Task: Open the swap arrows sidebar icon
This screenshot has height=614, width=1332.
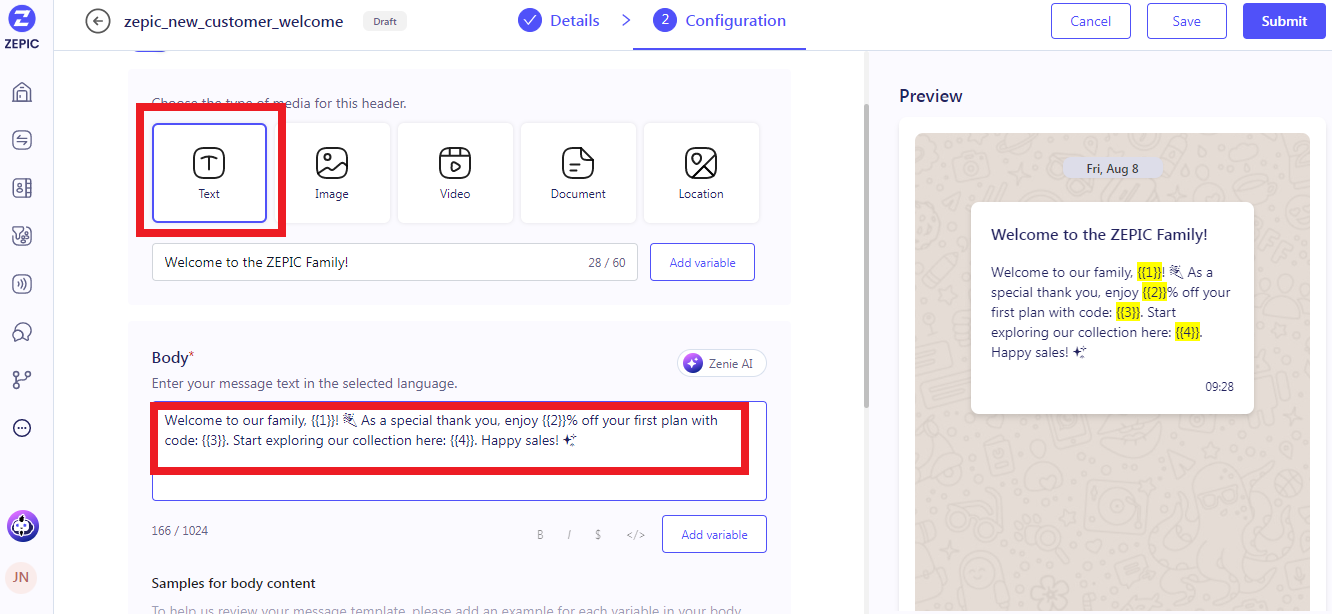Action: 22,140
